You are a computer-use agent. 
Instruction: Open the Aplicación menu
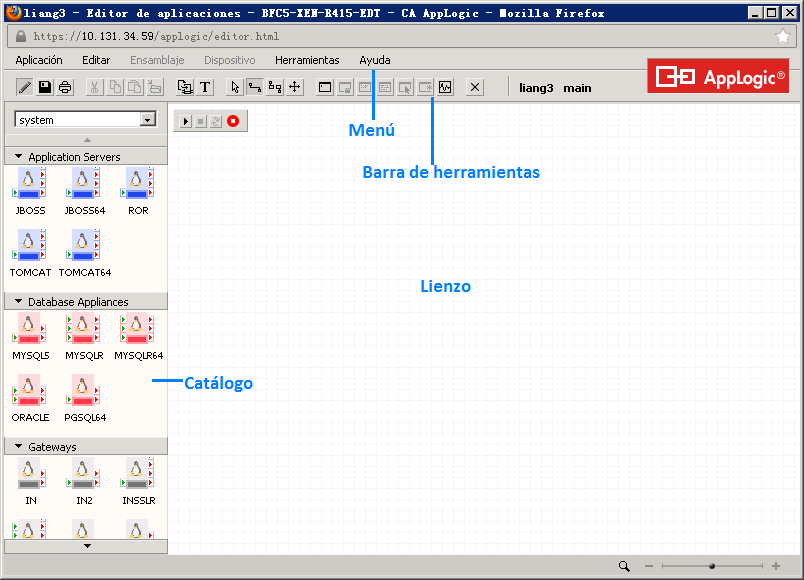click(x=39, y=60)
